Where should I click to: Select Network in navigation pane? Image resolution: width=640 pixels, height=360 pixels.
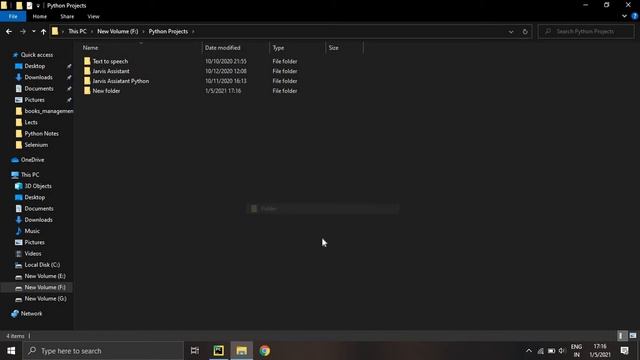(x=31, y=313)
